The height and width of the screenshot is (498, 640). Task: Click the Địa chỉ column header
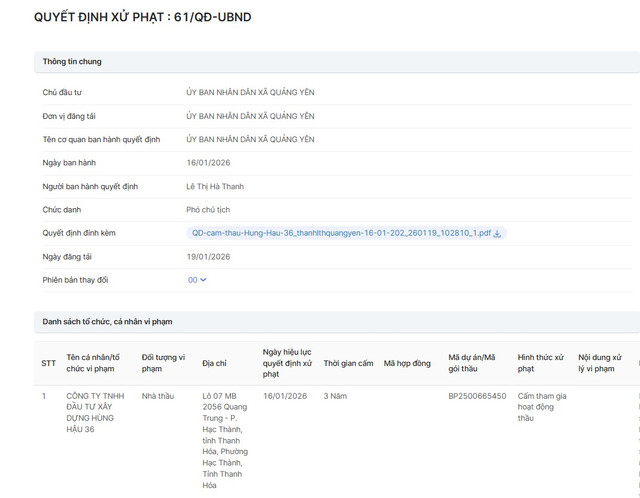click(x=216, y=362)
